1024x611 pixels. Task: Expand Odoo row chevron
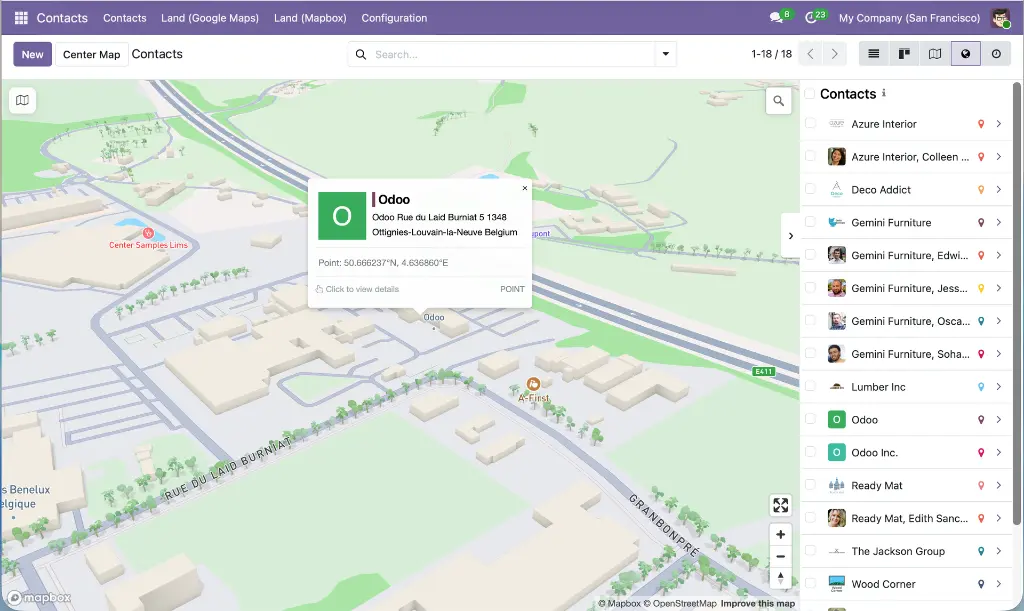click(999, 420)
